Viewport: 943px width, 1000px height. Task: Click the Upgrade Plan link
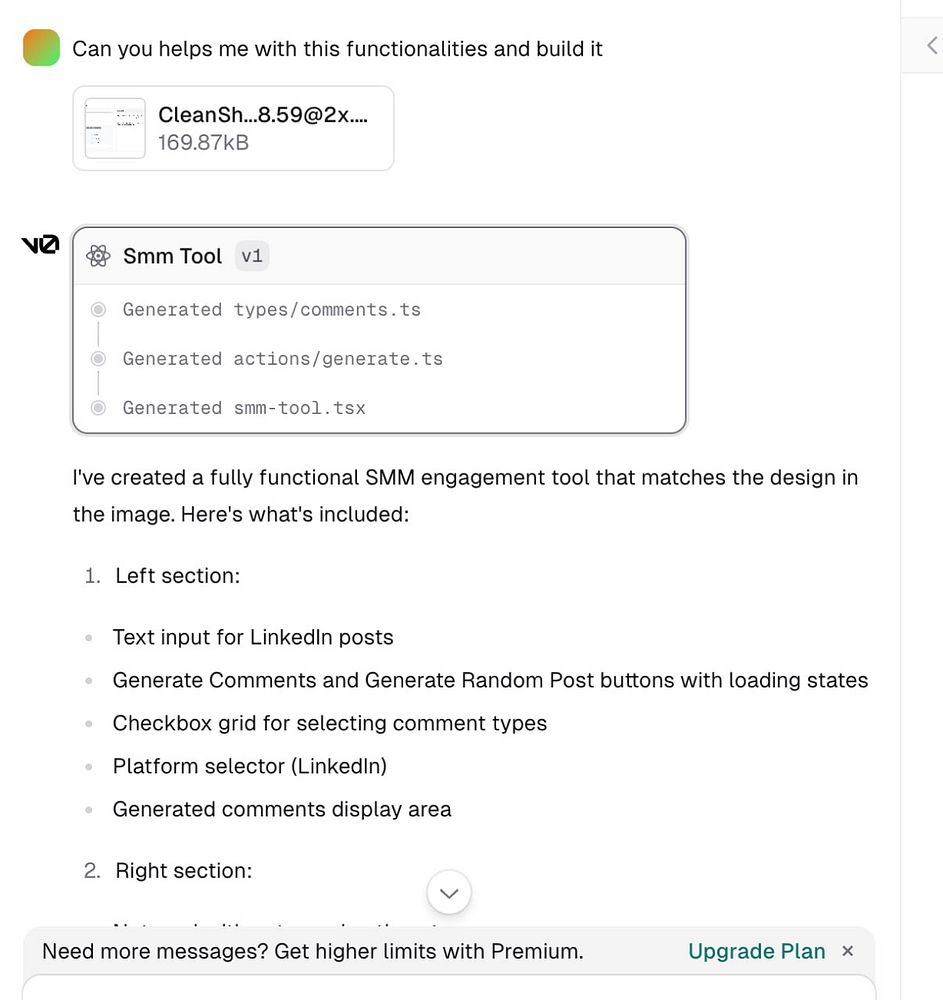tap(756, 951)
